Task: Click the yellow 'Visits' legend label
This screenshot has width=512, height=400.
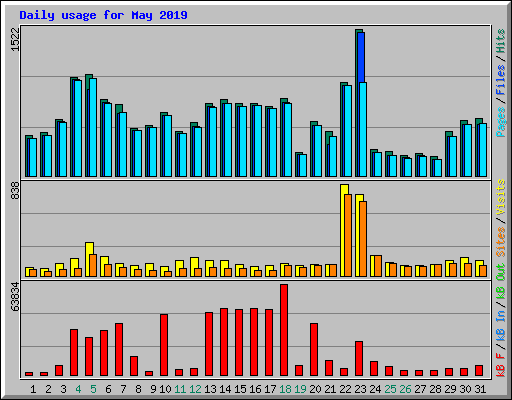Action: pos(501,198)
